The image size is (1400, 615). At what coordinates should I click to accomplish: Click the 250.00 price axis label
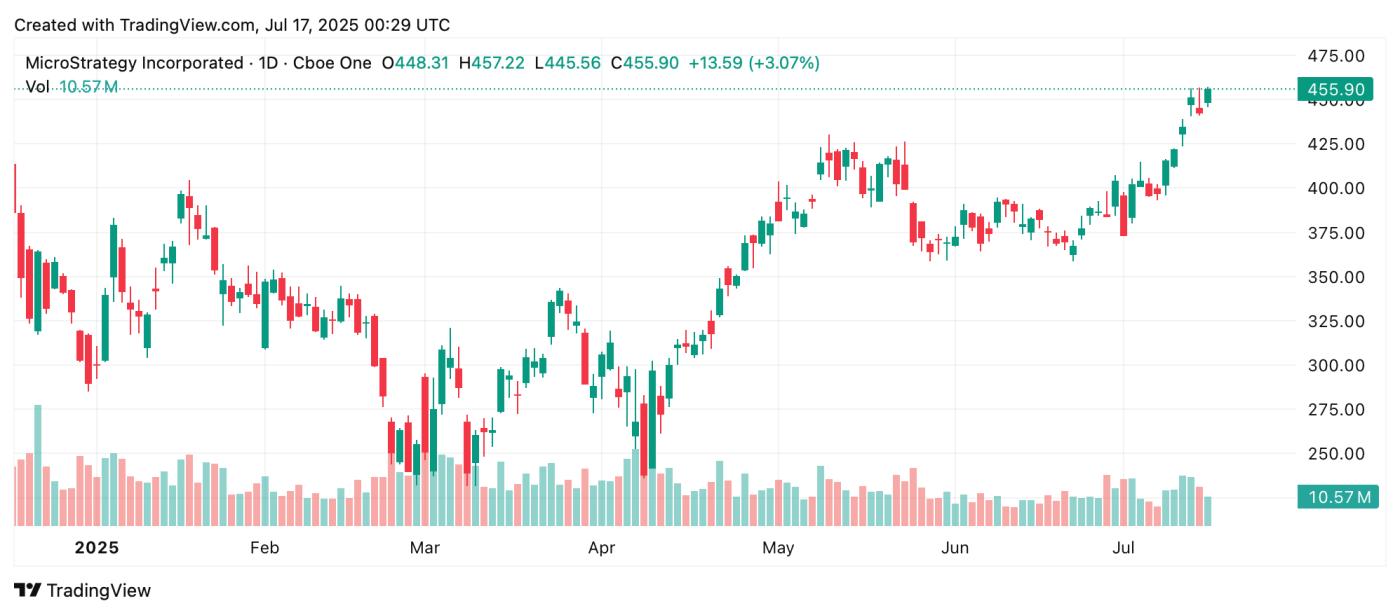[1334, 453]
